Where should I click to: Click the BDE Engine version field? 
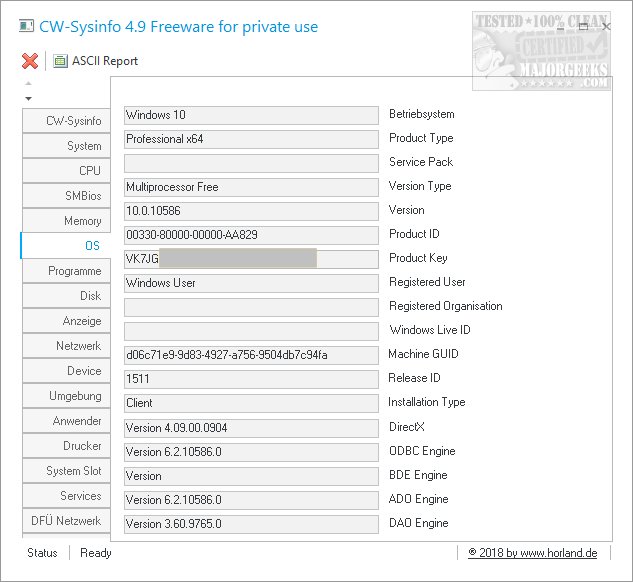[251, 476]
